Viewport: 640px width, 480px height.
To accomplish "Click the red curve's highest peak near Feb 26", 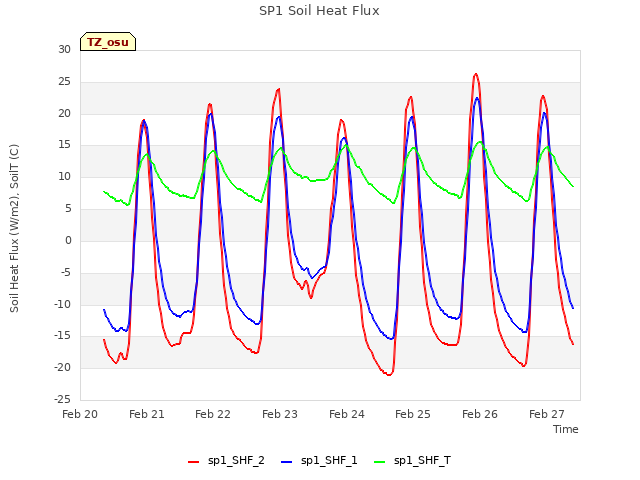I will click(x=476, y=74).
